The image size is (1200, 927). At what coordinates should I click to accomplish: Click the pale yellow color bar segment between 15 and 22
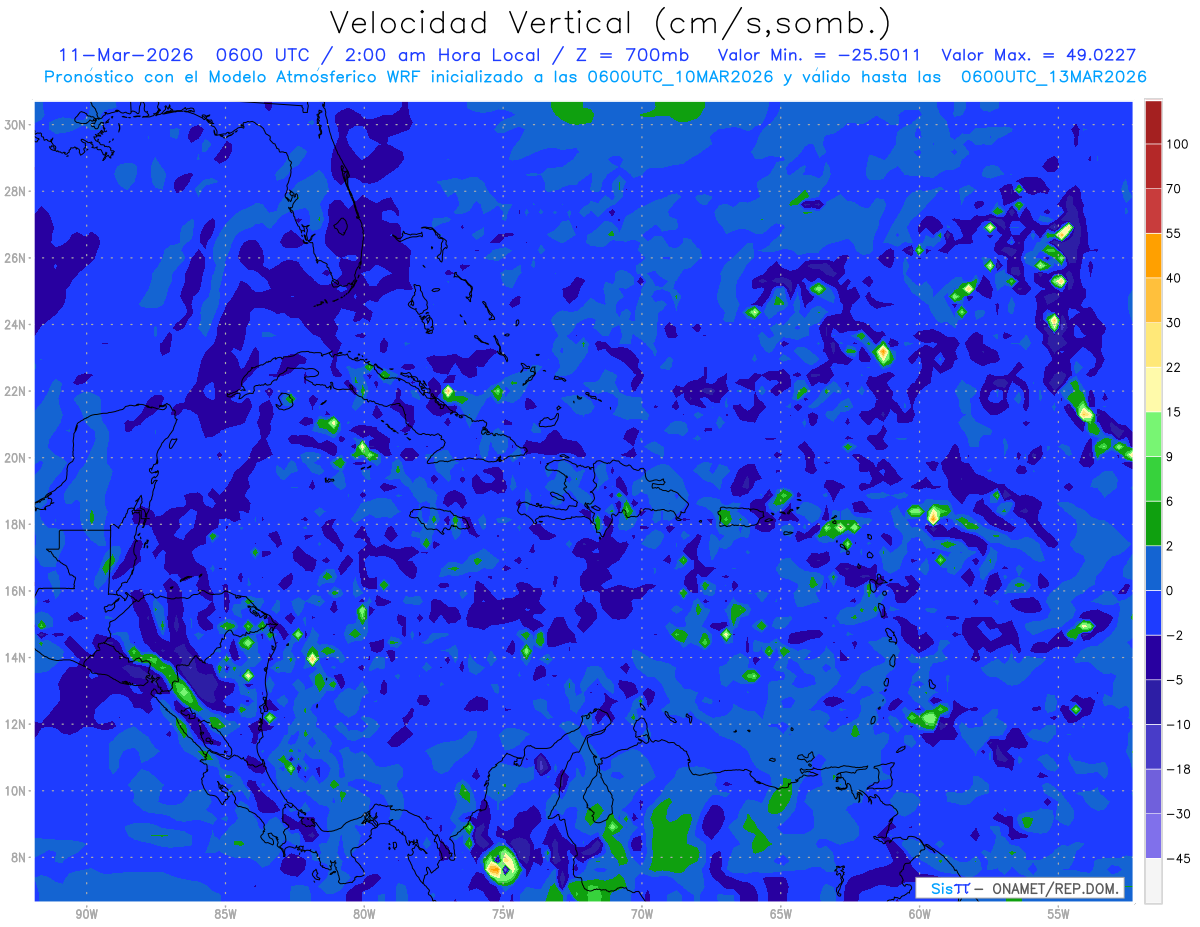coord(1153,390)
